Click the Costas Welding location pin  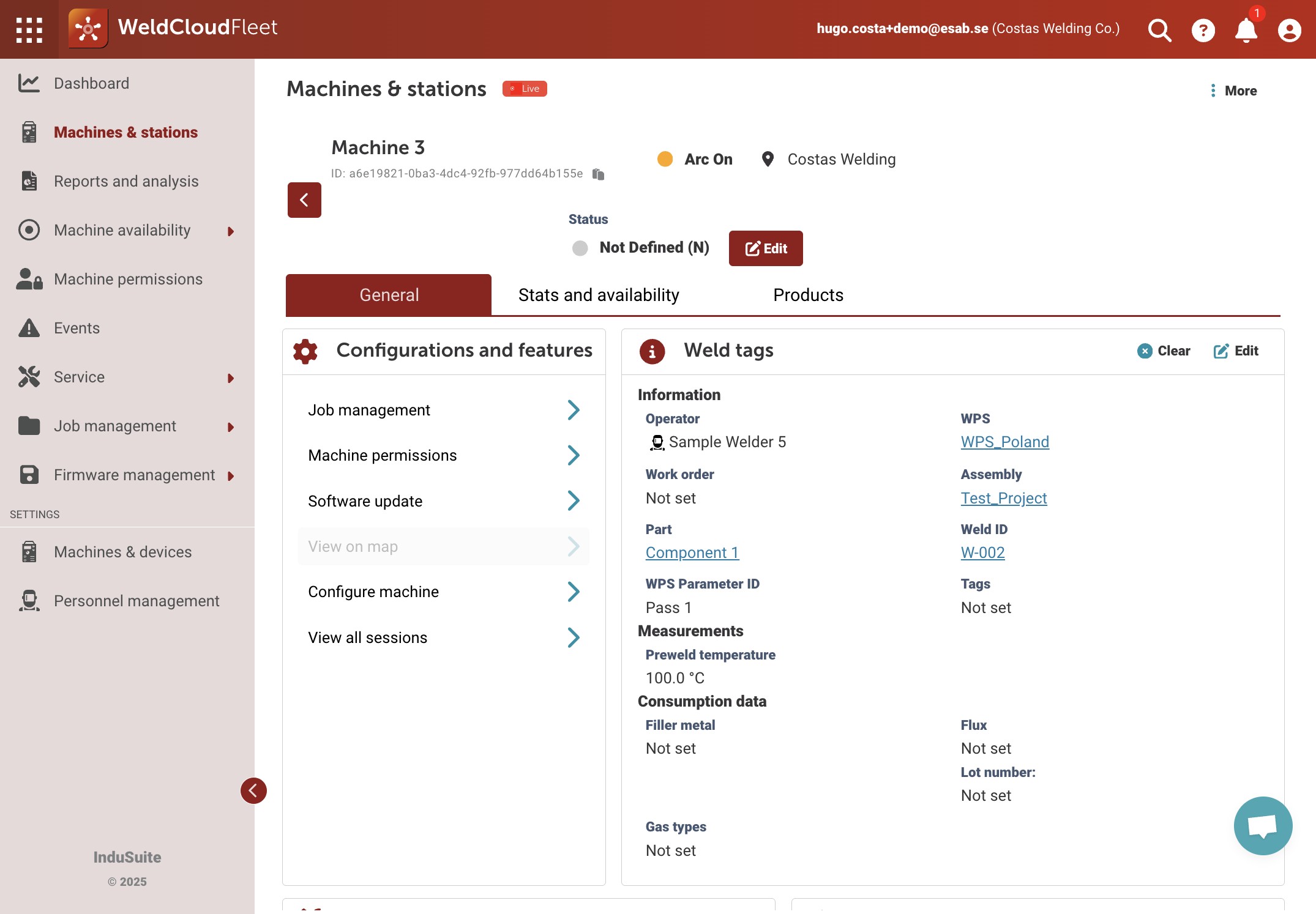click(x=768, y=159)
